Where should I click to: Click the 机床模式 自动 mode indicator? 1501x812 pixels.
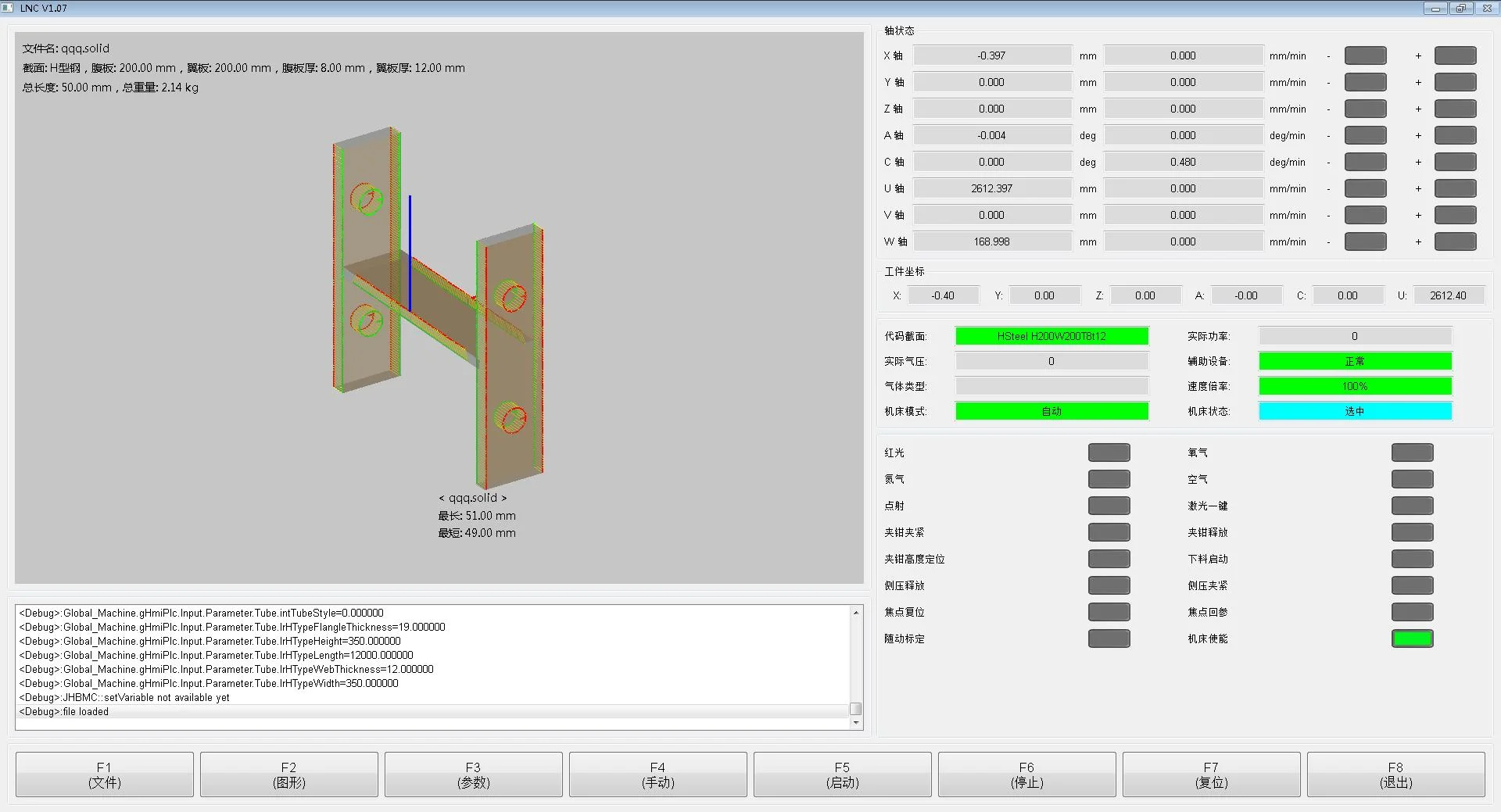pos(1051,411)
